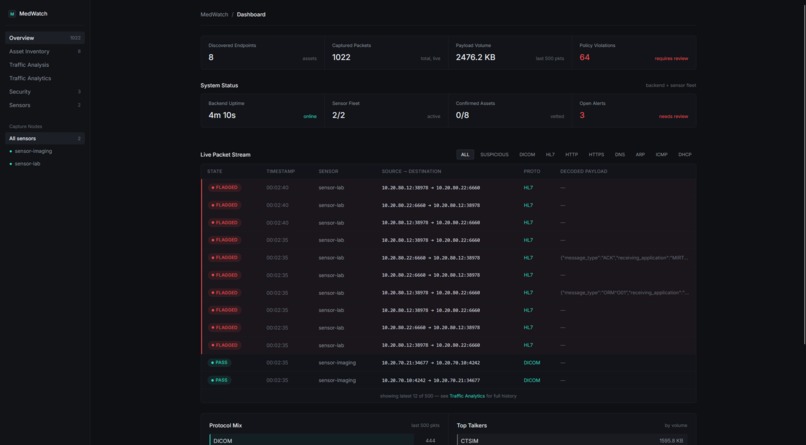Click the Open Alerts count 3

582,116
